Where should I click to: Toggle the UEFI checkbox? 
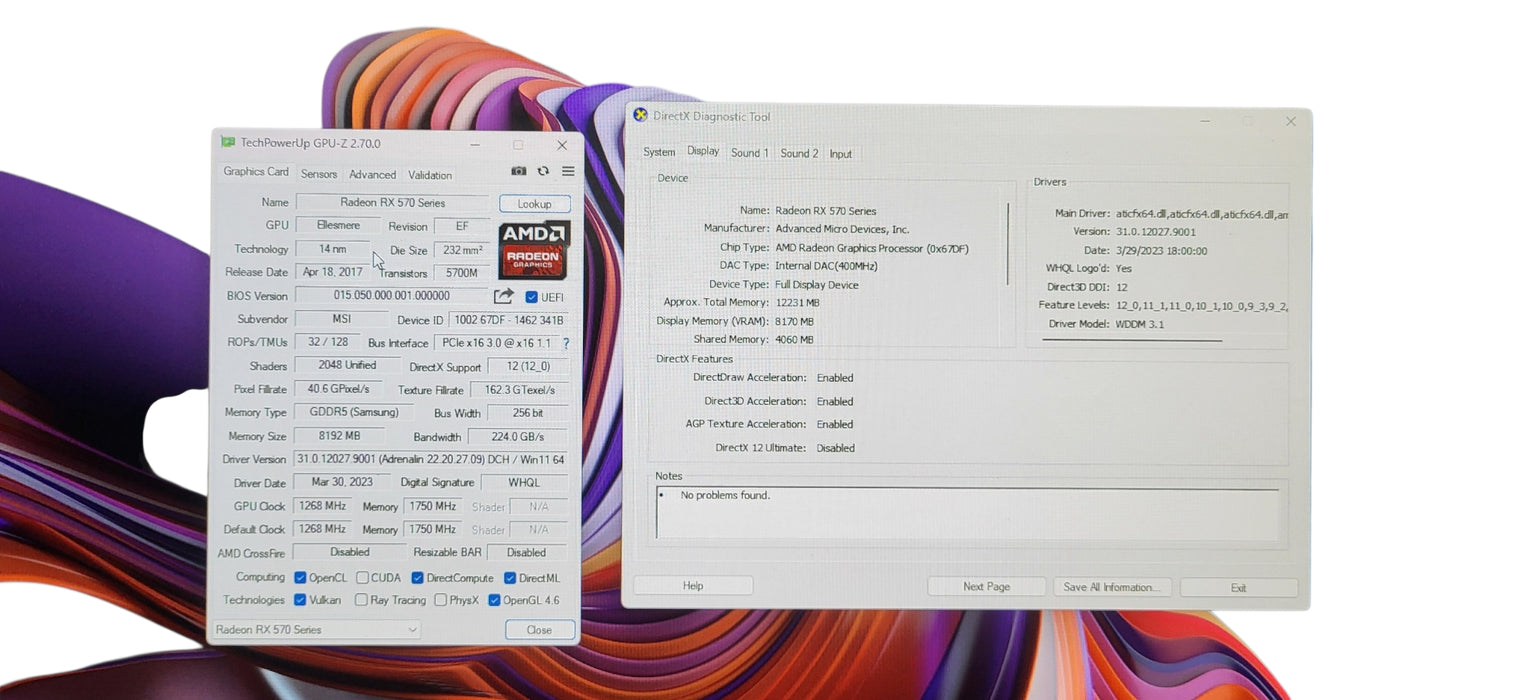pyautogui.click(x=531, y=297)
